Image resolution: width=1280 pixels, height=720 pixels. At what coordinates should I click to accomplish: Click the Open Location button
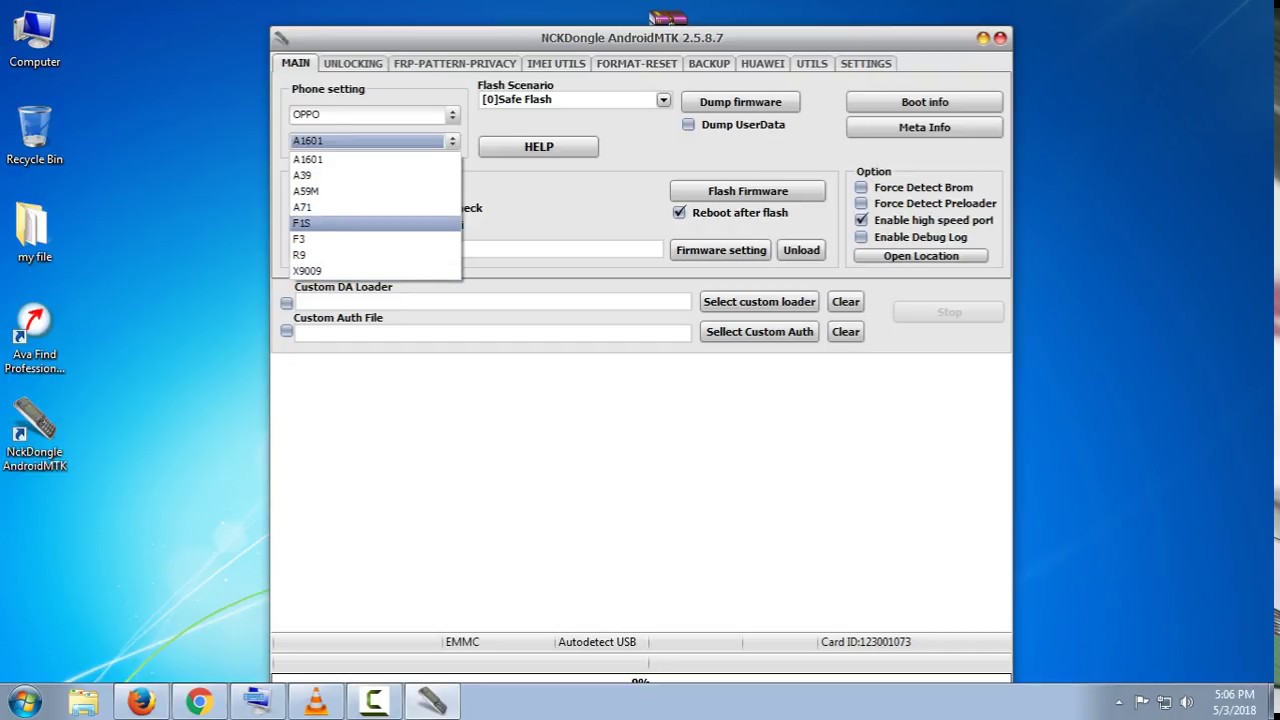921,256
